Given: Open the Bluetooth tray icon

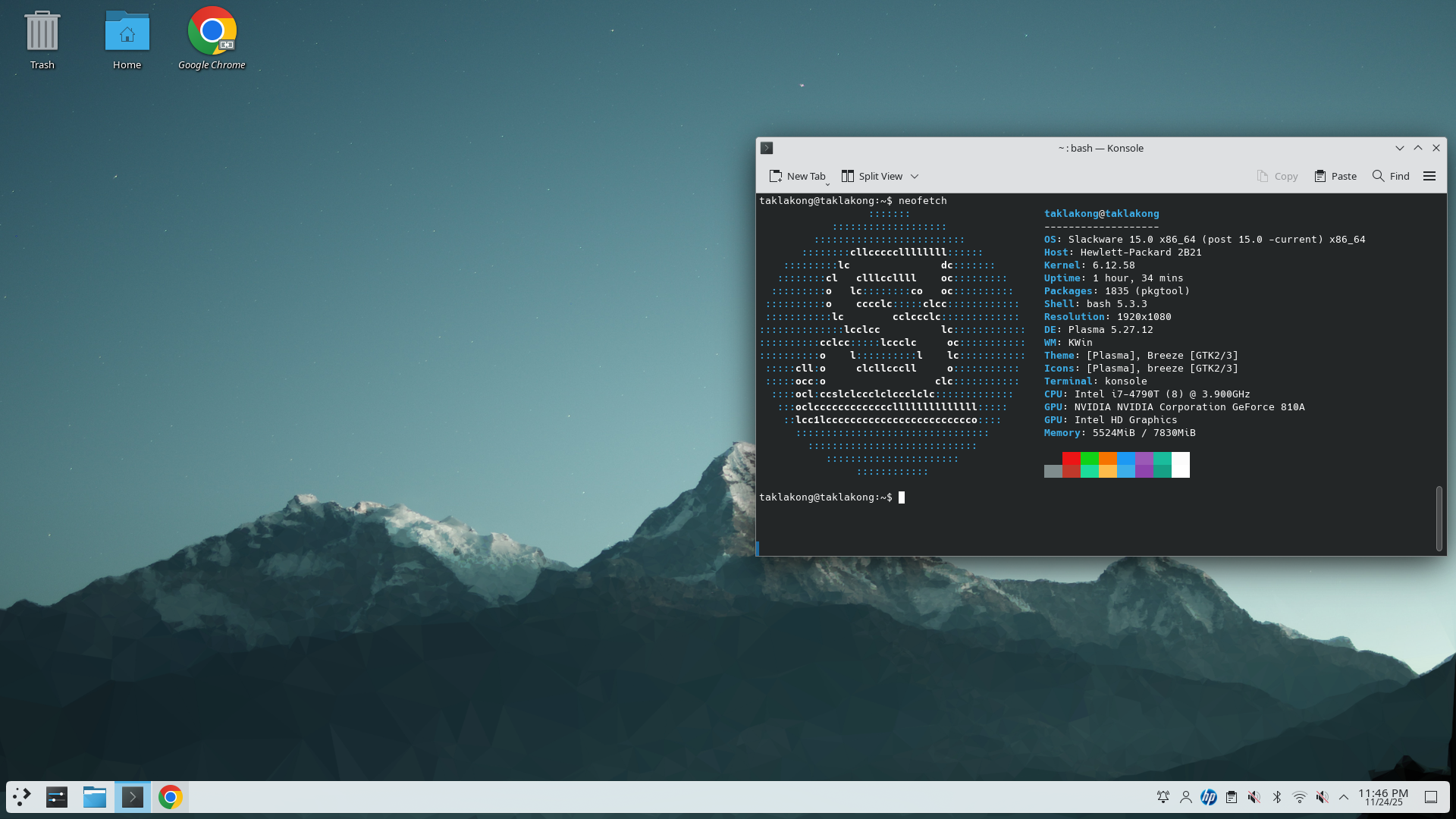Looking at the screenshot, I should click(1277, 797).
